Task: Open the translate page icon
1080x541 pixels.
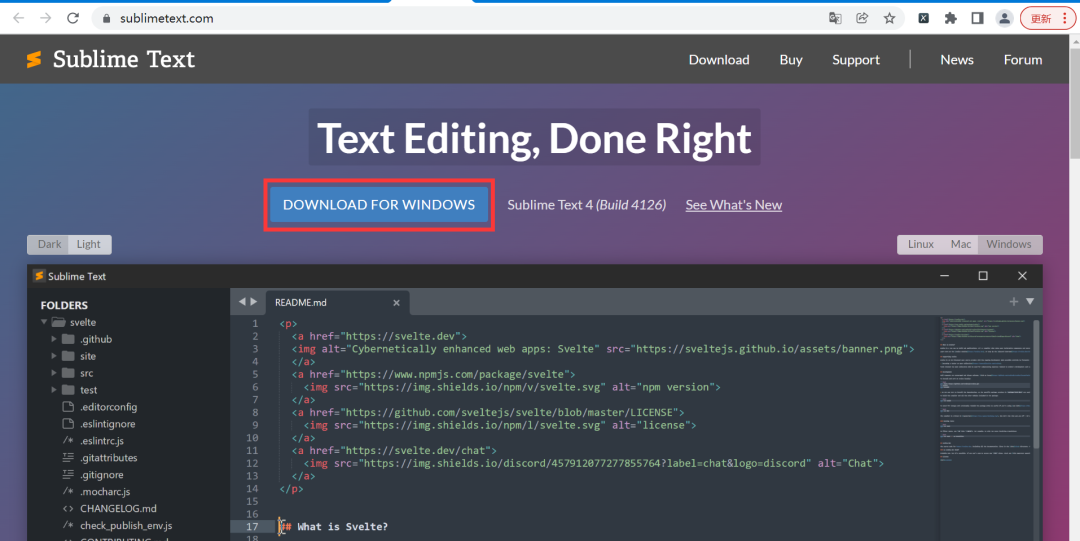Action: pos(835,19)
